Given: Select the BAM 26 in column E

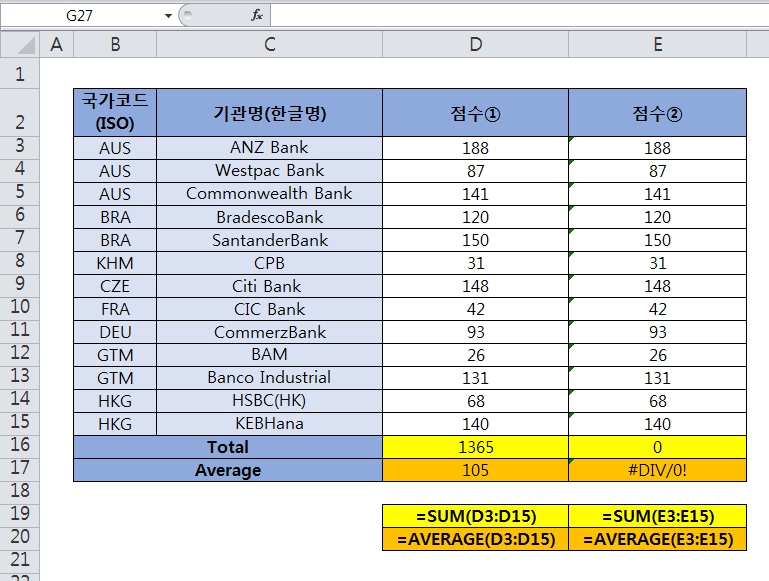Looking at the screenshot, I should [658, 355].
